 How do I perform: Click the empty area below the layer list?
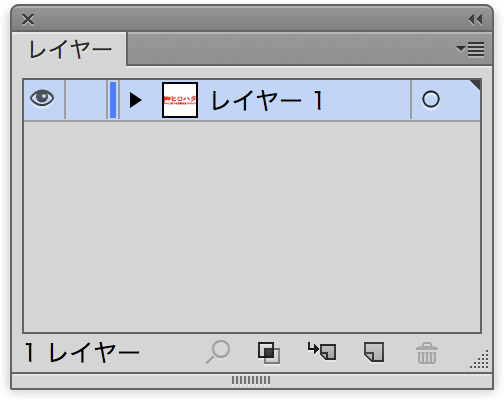[252, 227]
